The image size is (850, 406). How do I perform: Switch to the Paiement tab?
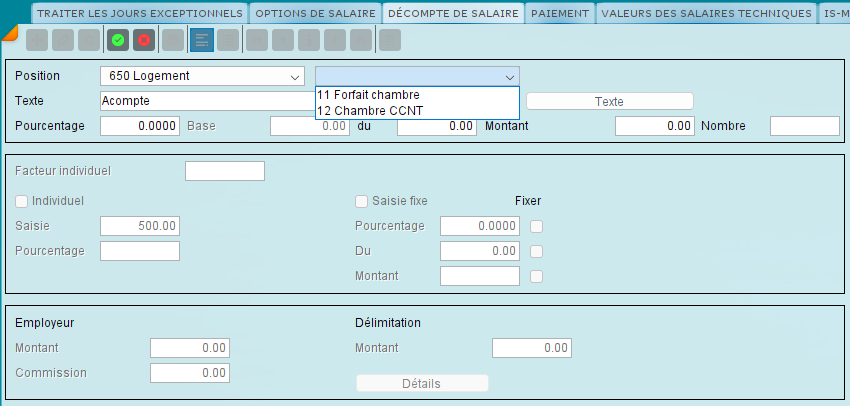coord(560,13)
